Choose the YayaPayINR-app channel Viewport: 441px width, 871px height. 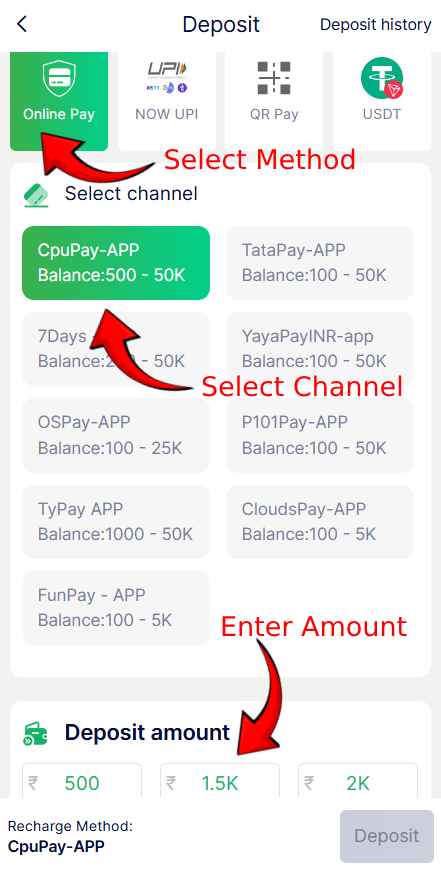(320, 349)
